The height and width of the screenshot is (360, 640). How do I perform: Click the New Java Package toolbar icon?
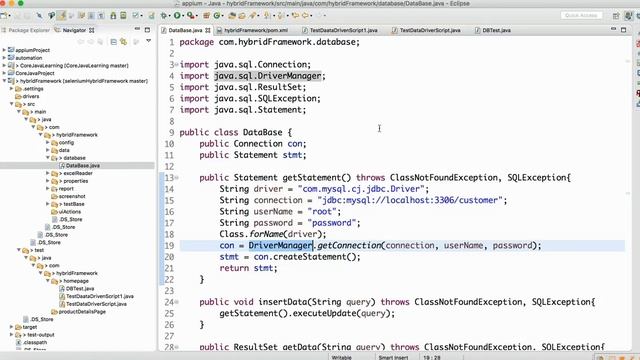click(x=207, y=16)
